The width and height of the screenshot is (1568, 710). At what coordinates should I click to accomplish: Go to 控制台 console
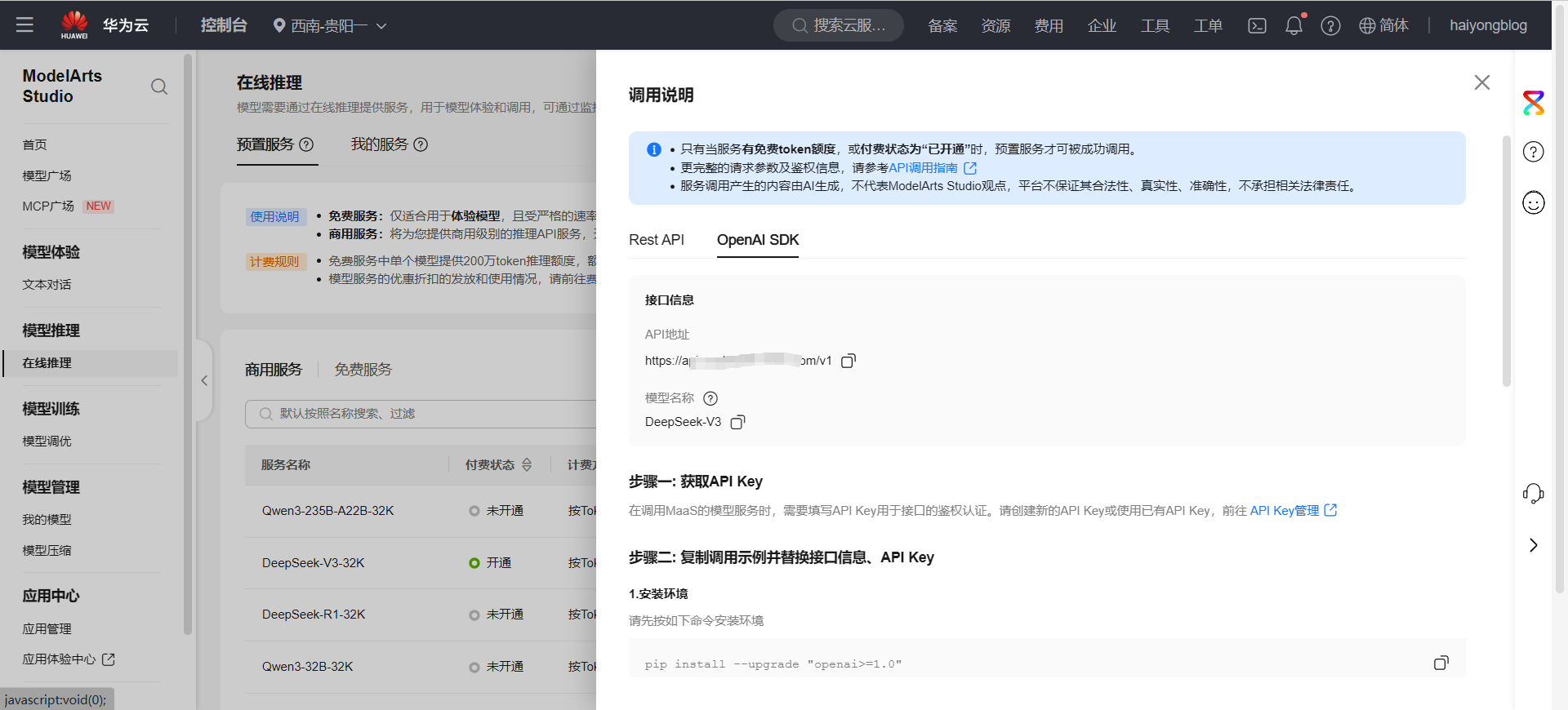tap(224, 25)
